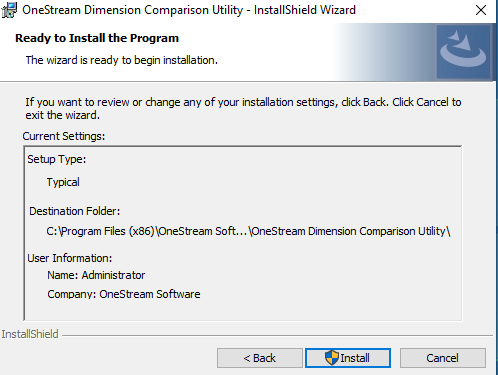Image resolution: width=498 pixels, height=375 pixels.
Task: Click the InstallShield brand label at bottom
Action: pos(30,334)
